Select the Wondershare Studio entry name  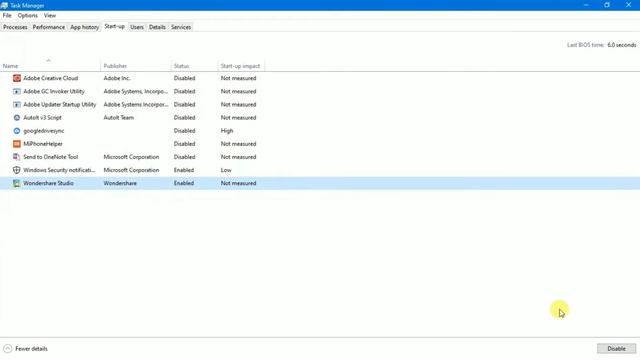[x=48, y=183]
